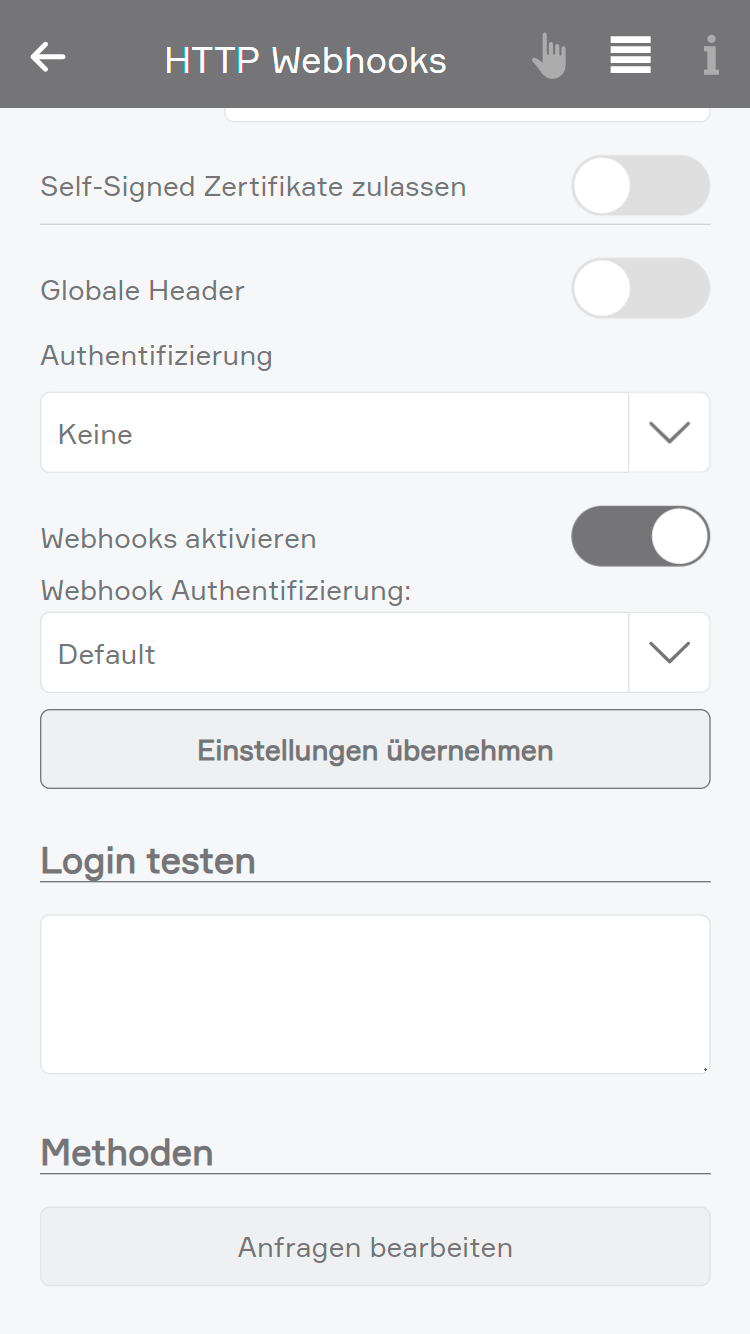The height and width of the screenshot is (1334, 750).
Task: Disable Webhooks aktivieren switch
Action: point(640,537)
